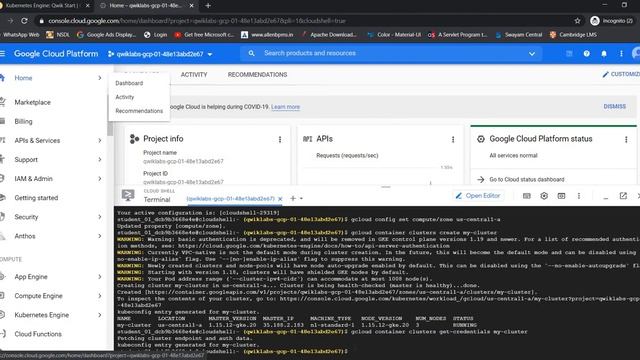Screen dimensions: 640x360
Task: Expand the Home submenu chevron
Action: pyautogui.click(x=100, y=78)
